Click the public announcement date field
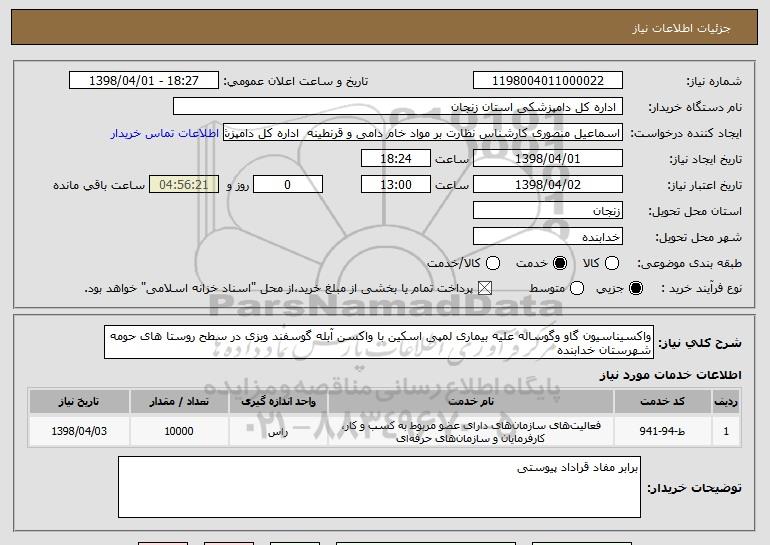The image size is (770, 545). point(144,81)
